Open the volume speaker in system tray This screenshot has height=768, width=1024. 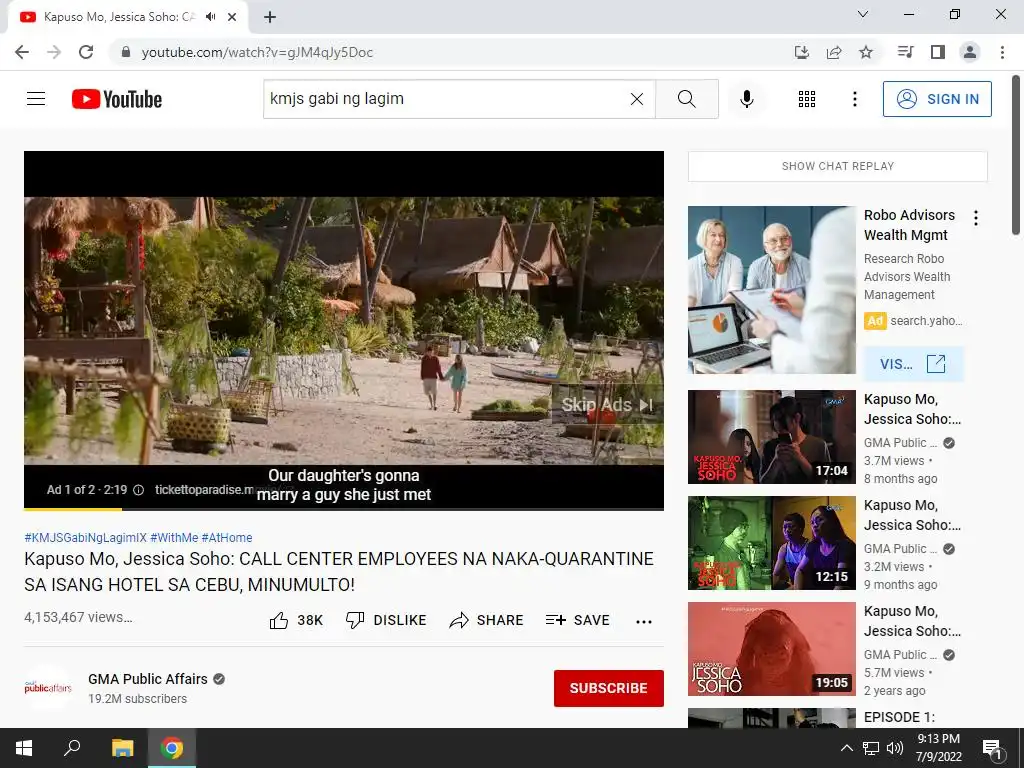point(895,748)
